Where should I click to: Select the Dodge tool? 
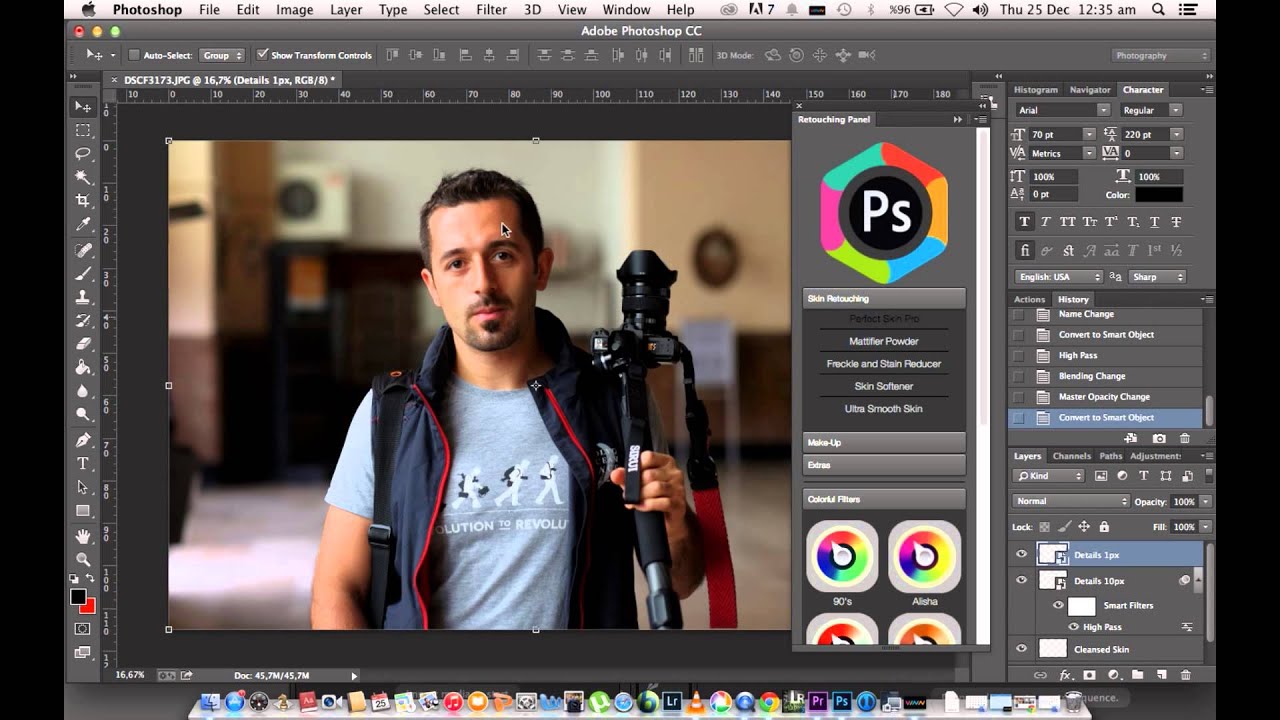click(x=83, y=414)
